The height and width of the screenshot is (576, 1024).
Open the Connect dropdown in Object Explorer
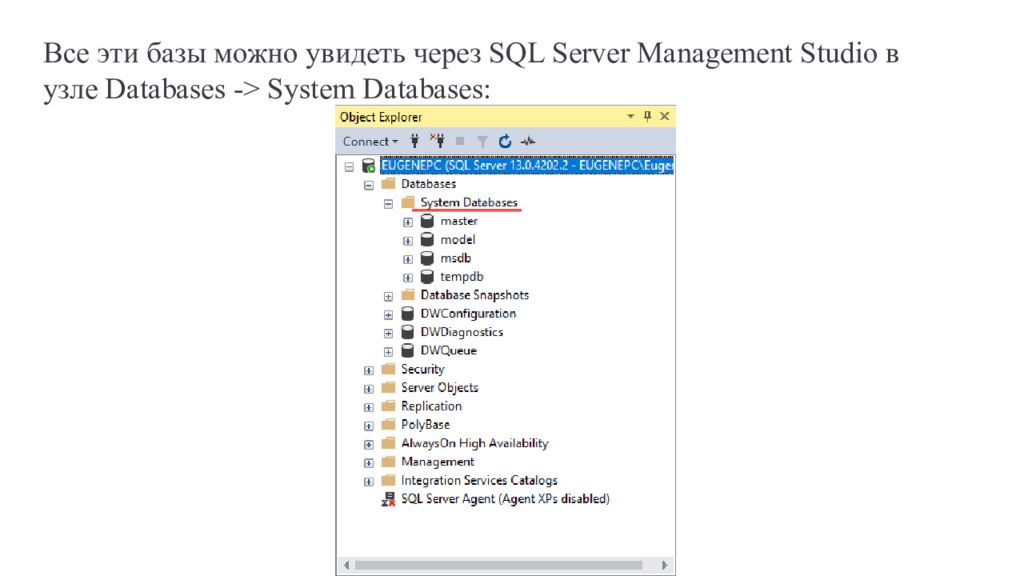coord(370,141)
